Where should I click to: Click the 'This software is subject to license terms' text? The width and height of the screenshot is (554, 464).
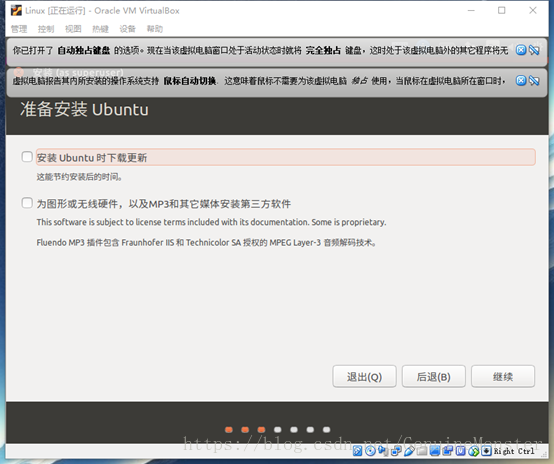point(211,222)
